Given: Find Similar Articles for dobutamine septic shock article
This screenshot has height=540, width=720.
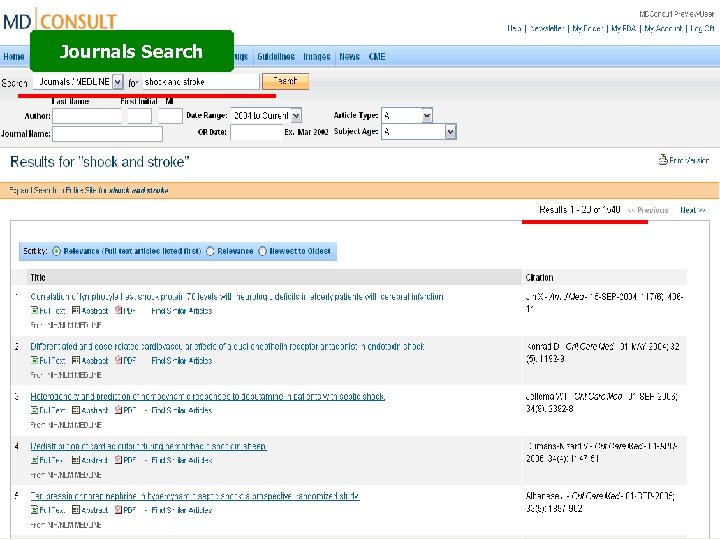Looking at the screenshot, I should [x=182, y=411].
